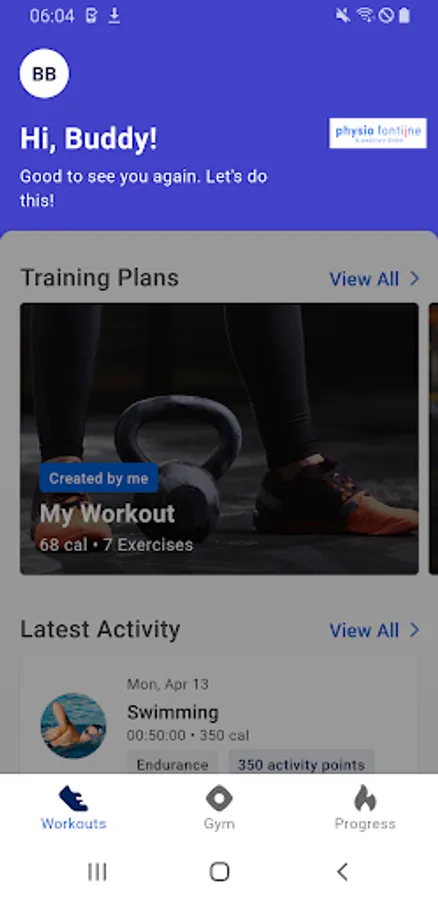Viewport: 438px width, 900px height.
Task: View All training plans link
Action: tap(364, 279)
